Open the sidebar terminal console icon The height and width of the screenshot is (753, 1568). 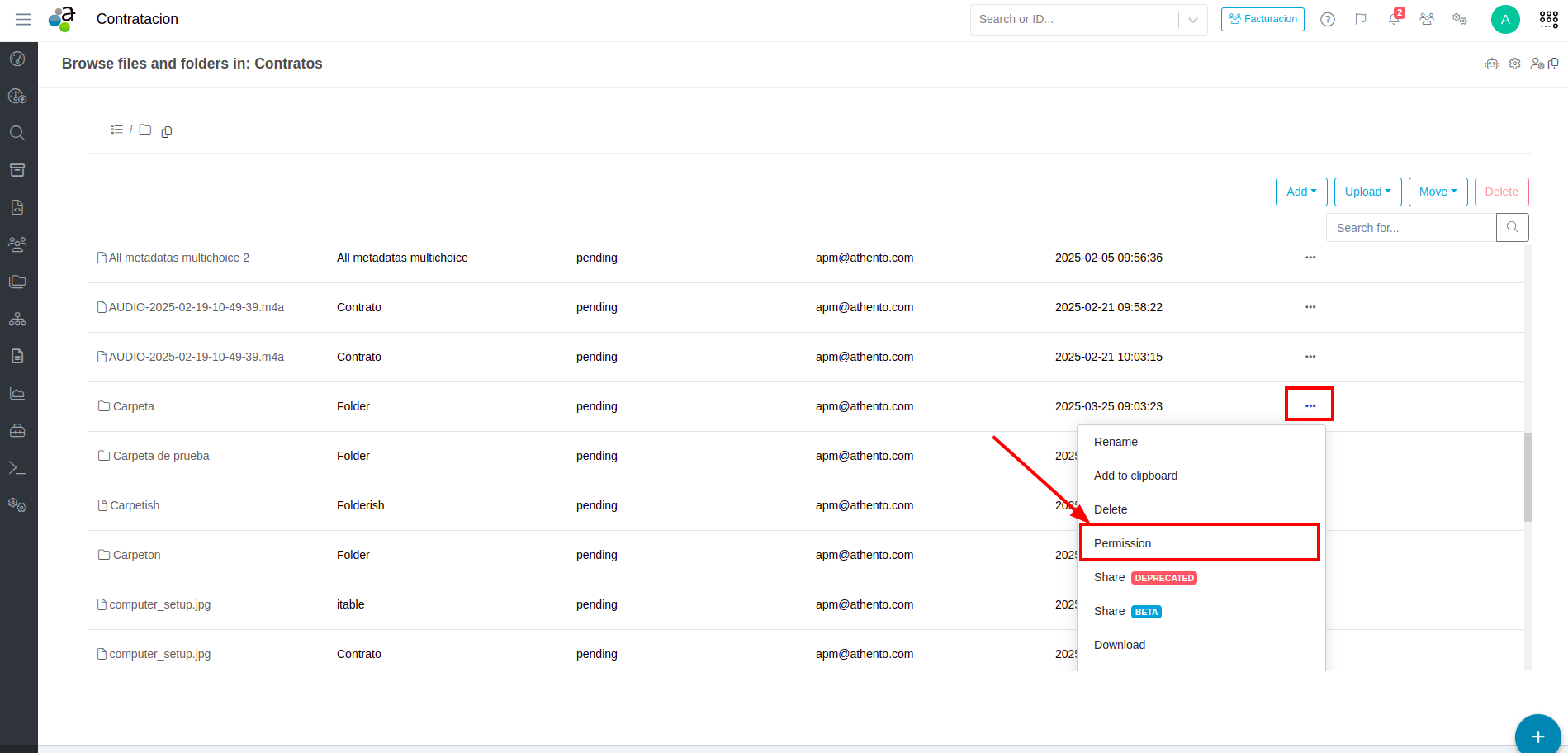pyautogui.click(x=17, y=468)
